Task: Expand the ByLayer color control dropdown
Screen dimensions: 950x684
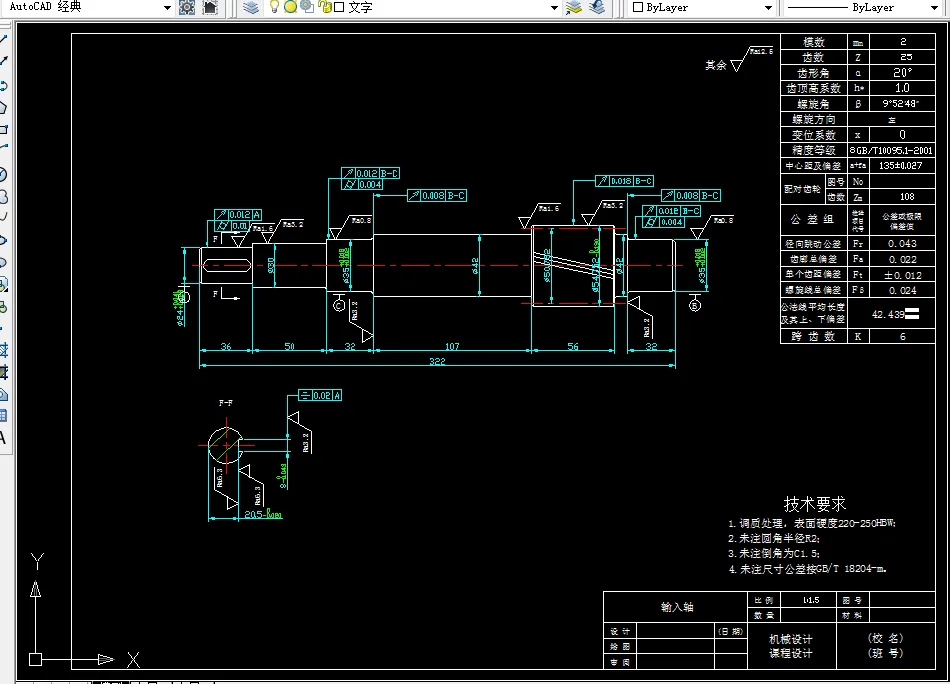Action: click(768, 8)
